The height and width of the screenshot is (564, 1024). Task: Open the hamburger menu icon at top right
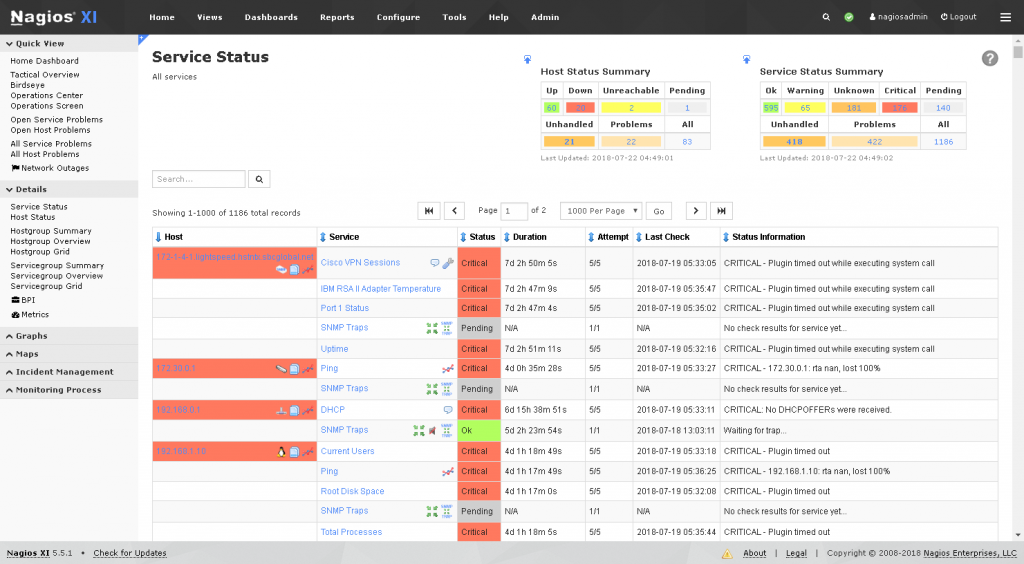[1006, 17]
